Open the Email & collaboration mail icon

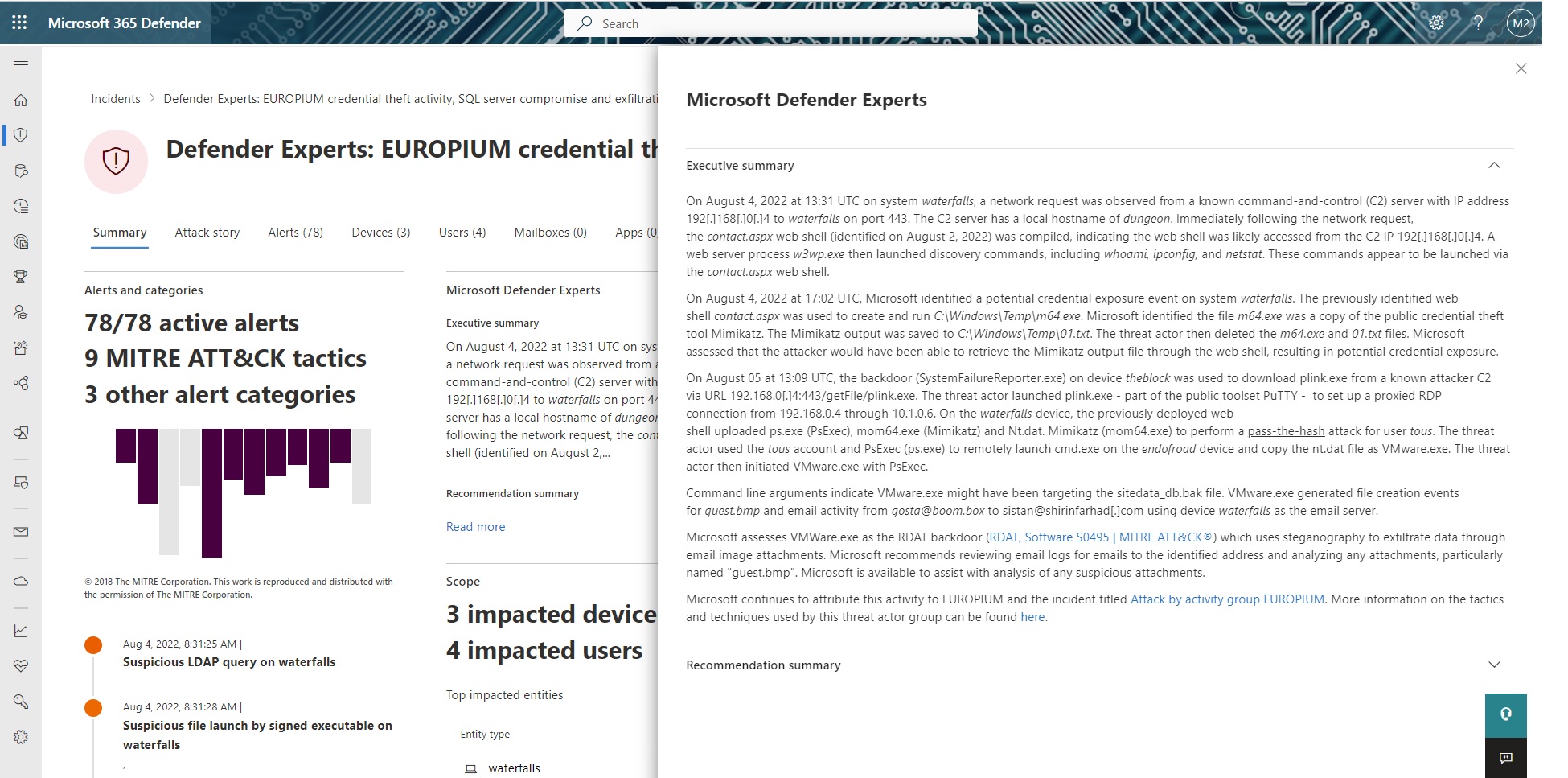pyautogui.click(x=22, y=532)
